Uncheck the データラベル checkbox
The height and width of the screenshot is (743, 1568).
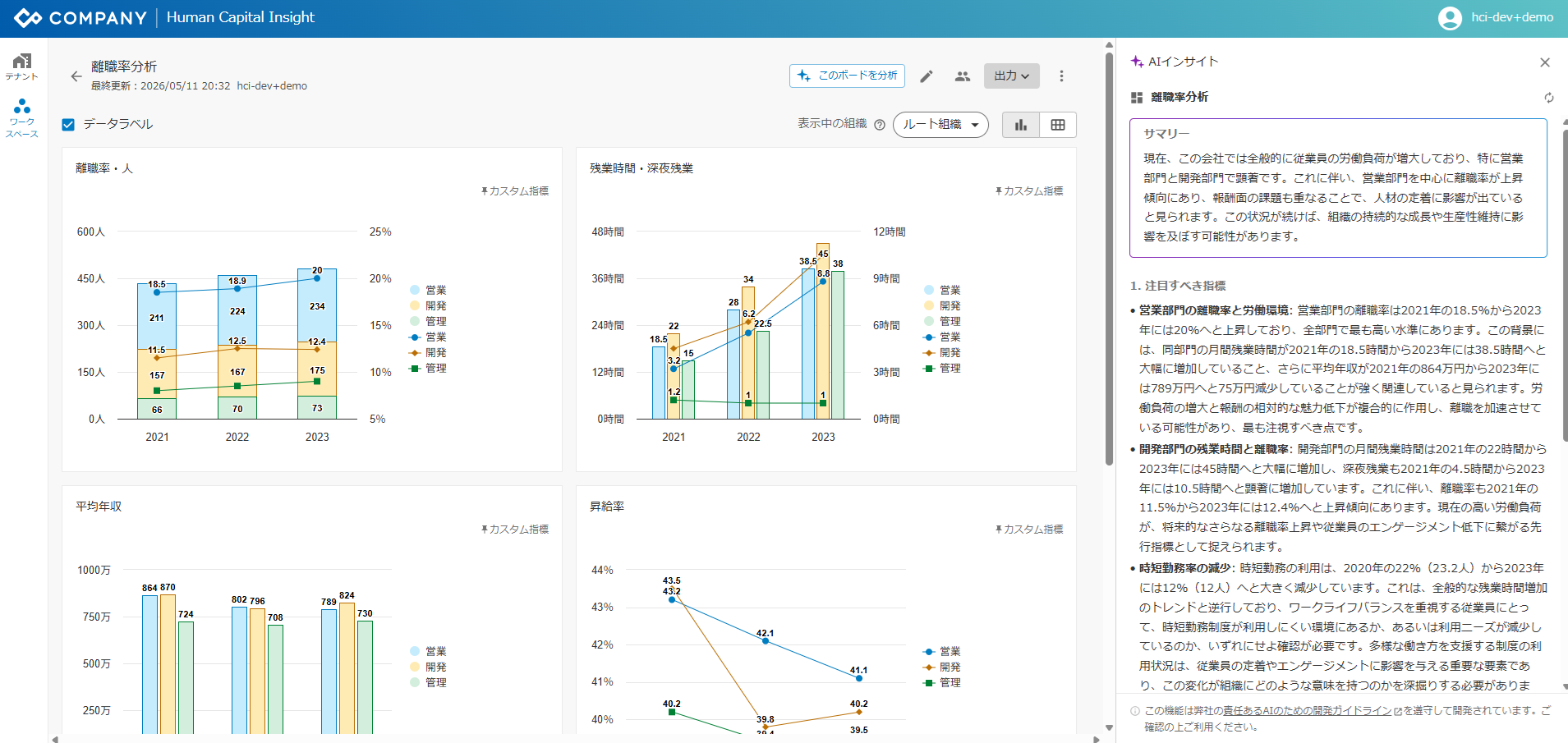[x=68, y=125]
